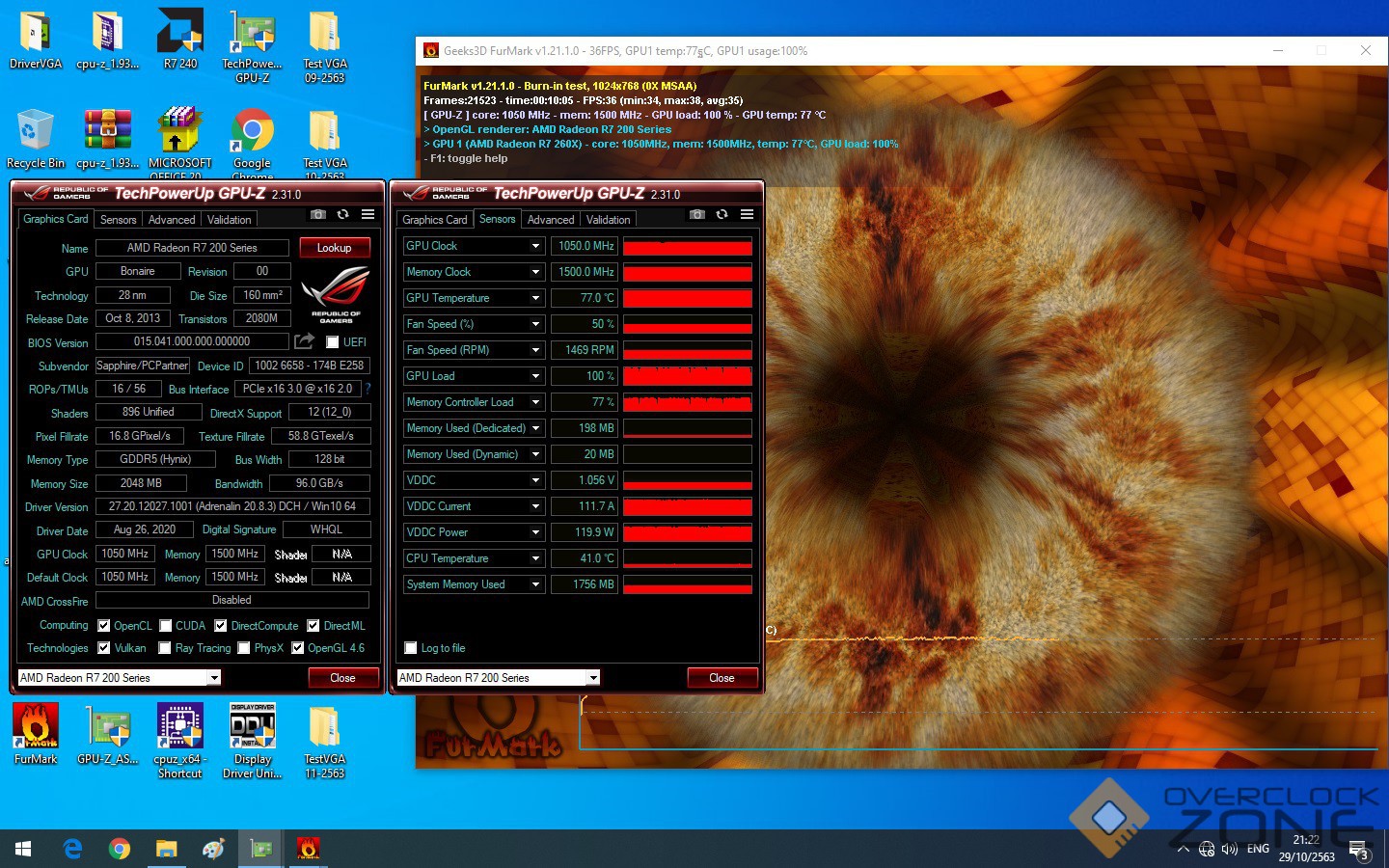The height and width of the screenshot is (868, 1389).
Task: Enable the Log to file checkbox
Action: pos(411,648)
